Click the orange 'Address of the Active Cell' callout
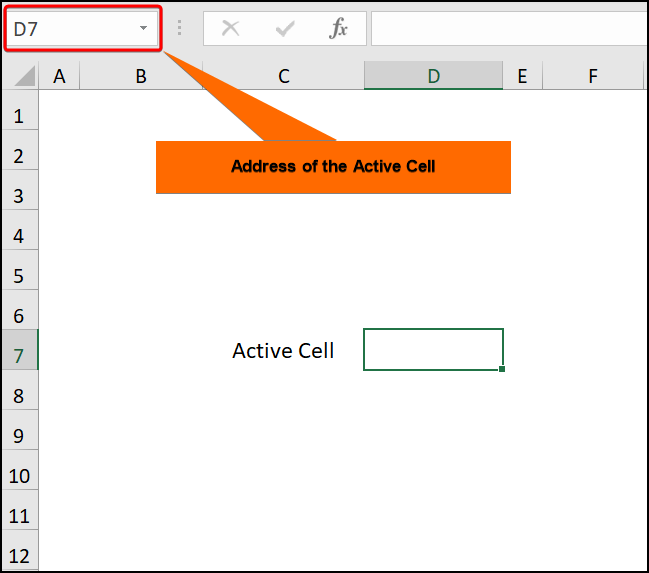The image size is (649, 573). pyautogui.click(x=333, y=167)
